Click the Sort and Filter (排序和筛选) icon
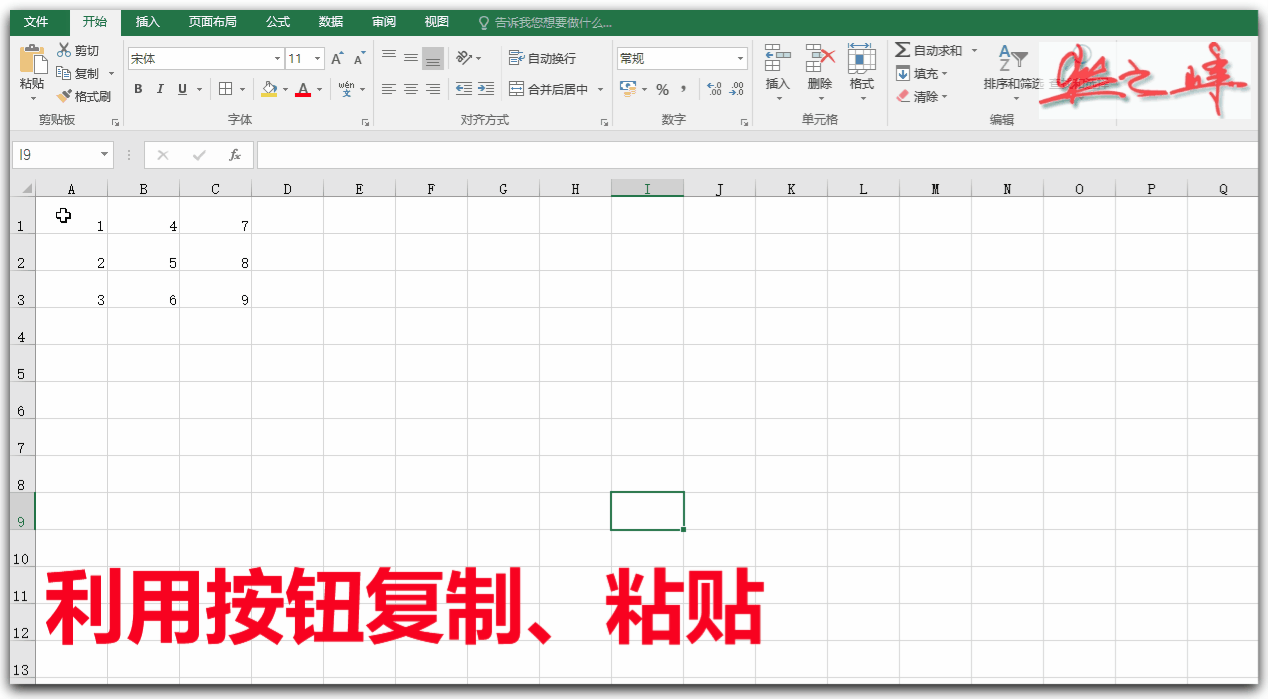This screenshot has width=1268, height=699. (1014, 59)
